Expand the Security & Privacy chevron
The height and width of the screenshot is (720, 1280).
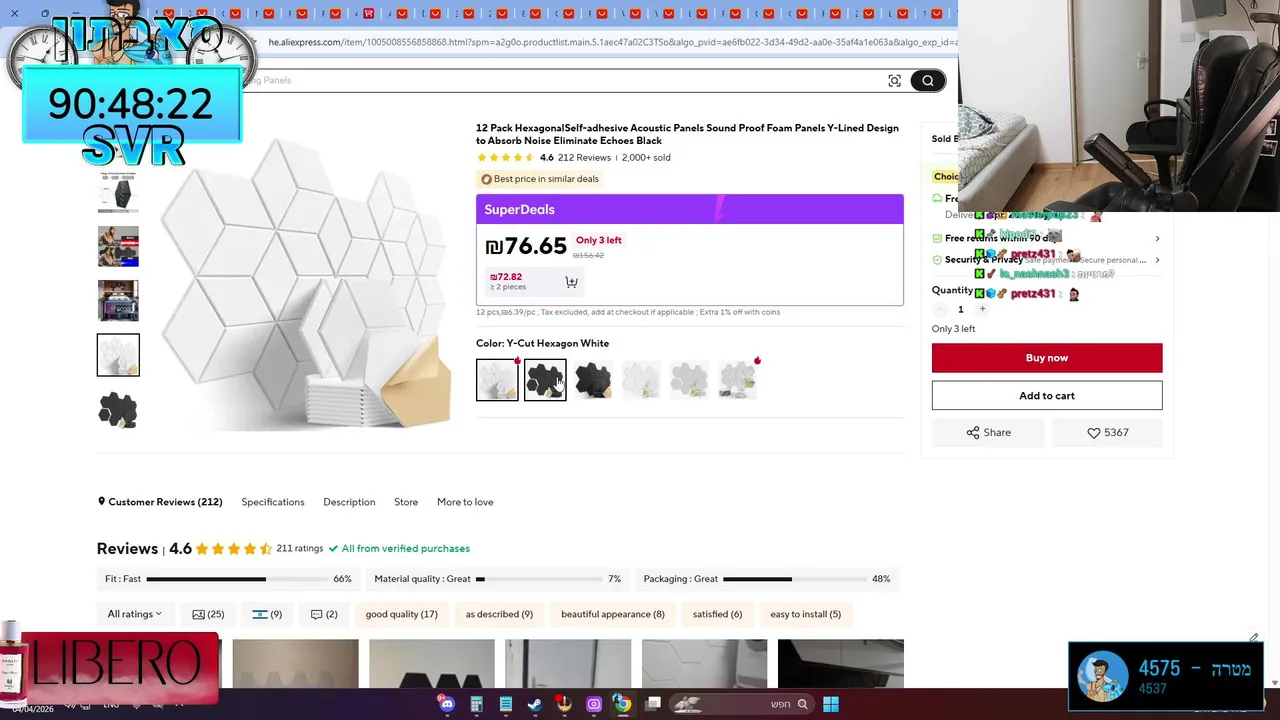[x=1157, y=260]
